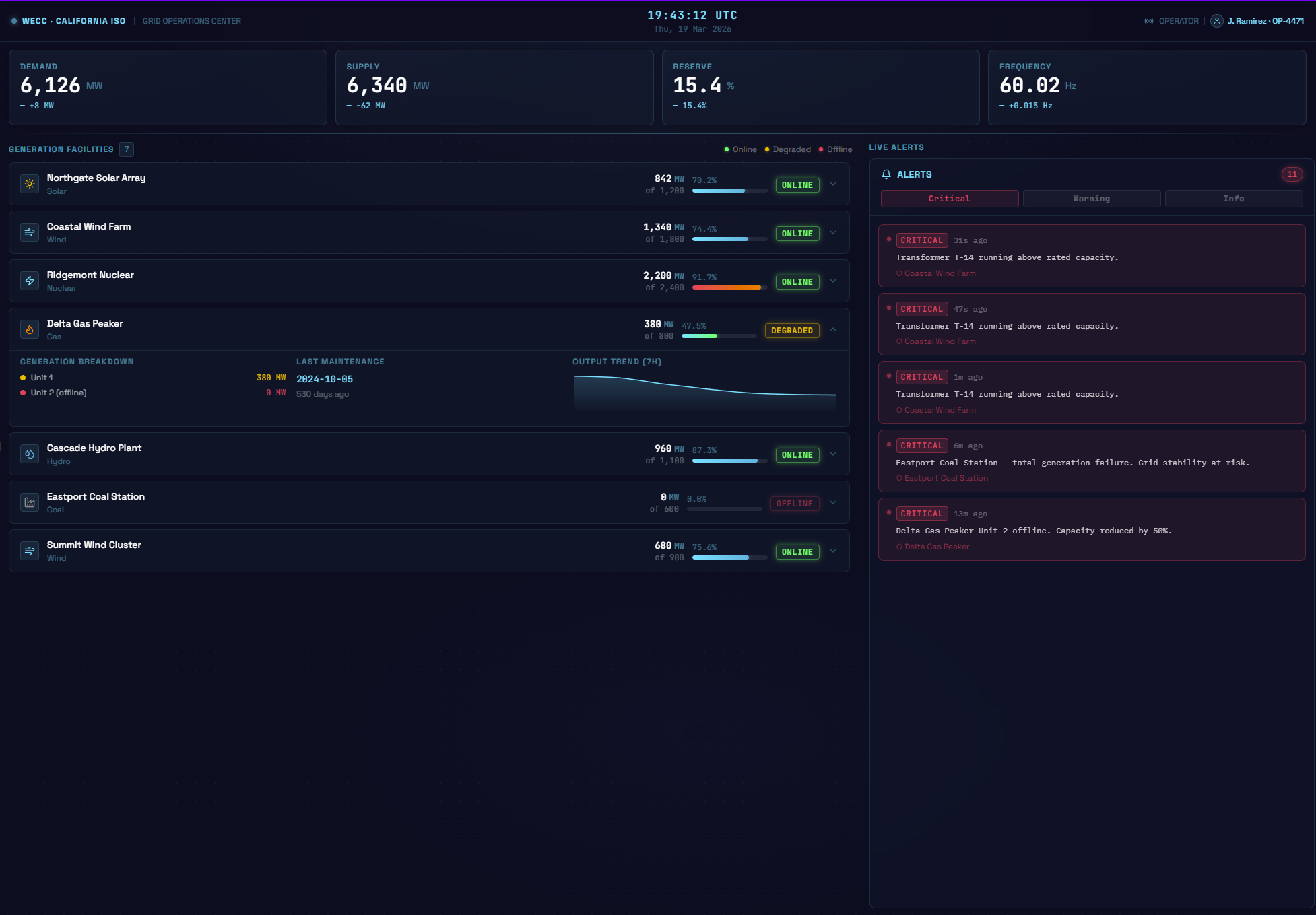Select the Critical alerts tab
This screenshot has height=915, width=1316.
point(949,199)
